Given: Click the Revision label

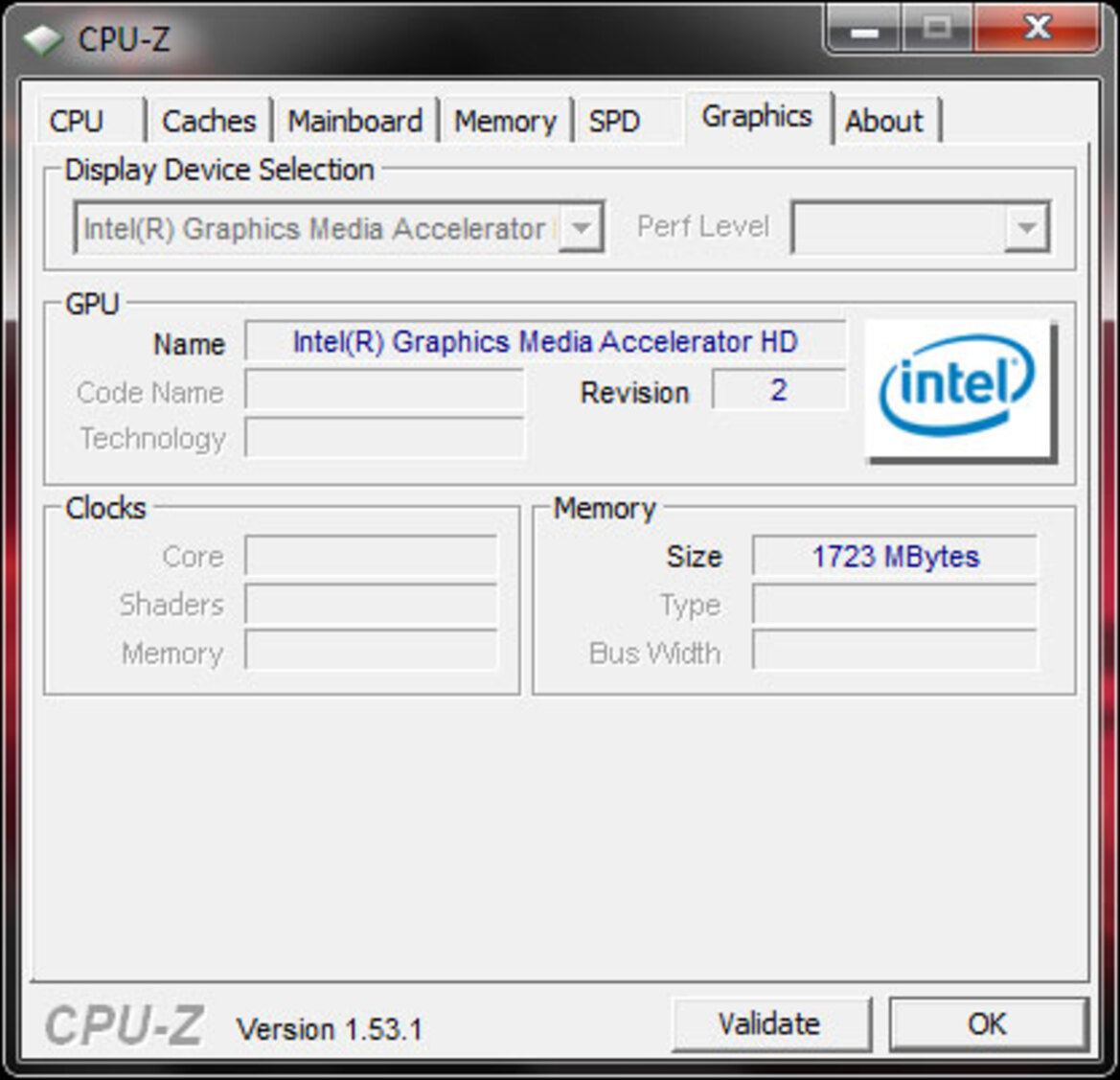Looking at the screenshot, I should coord(634,393).
